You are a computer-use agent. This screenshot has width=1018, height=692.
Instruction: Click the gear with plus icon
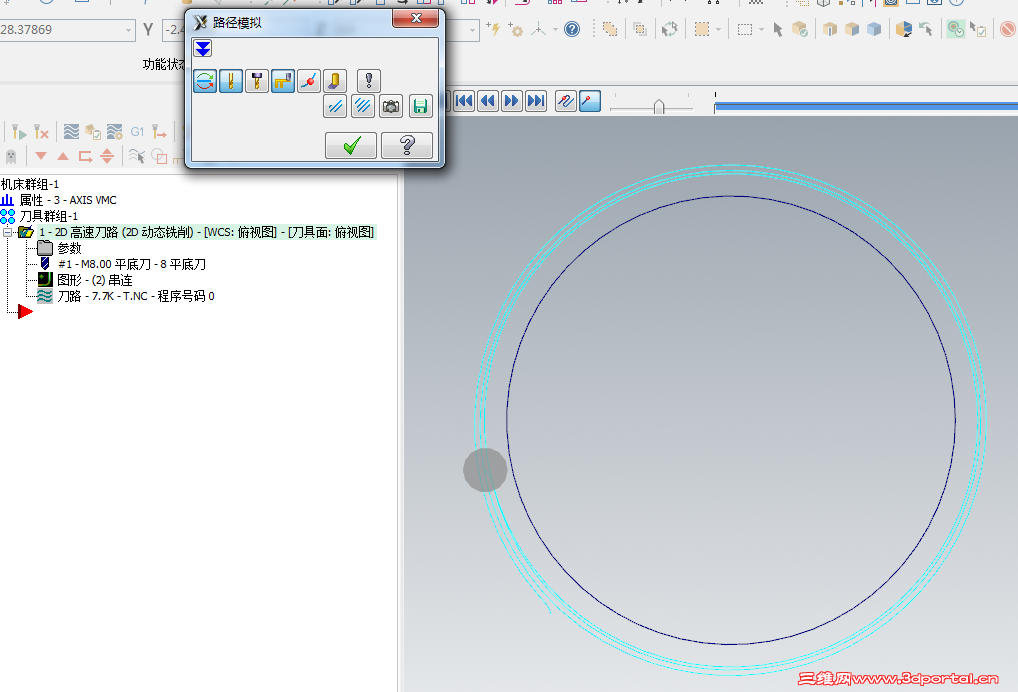point(516,29)
